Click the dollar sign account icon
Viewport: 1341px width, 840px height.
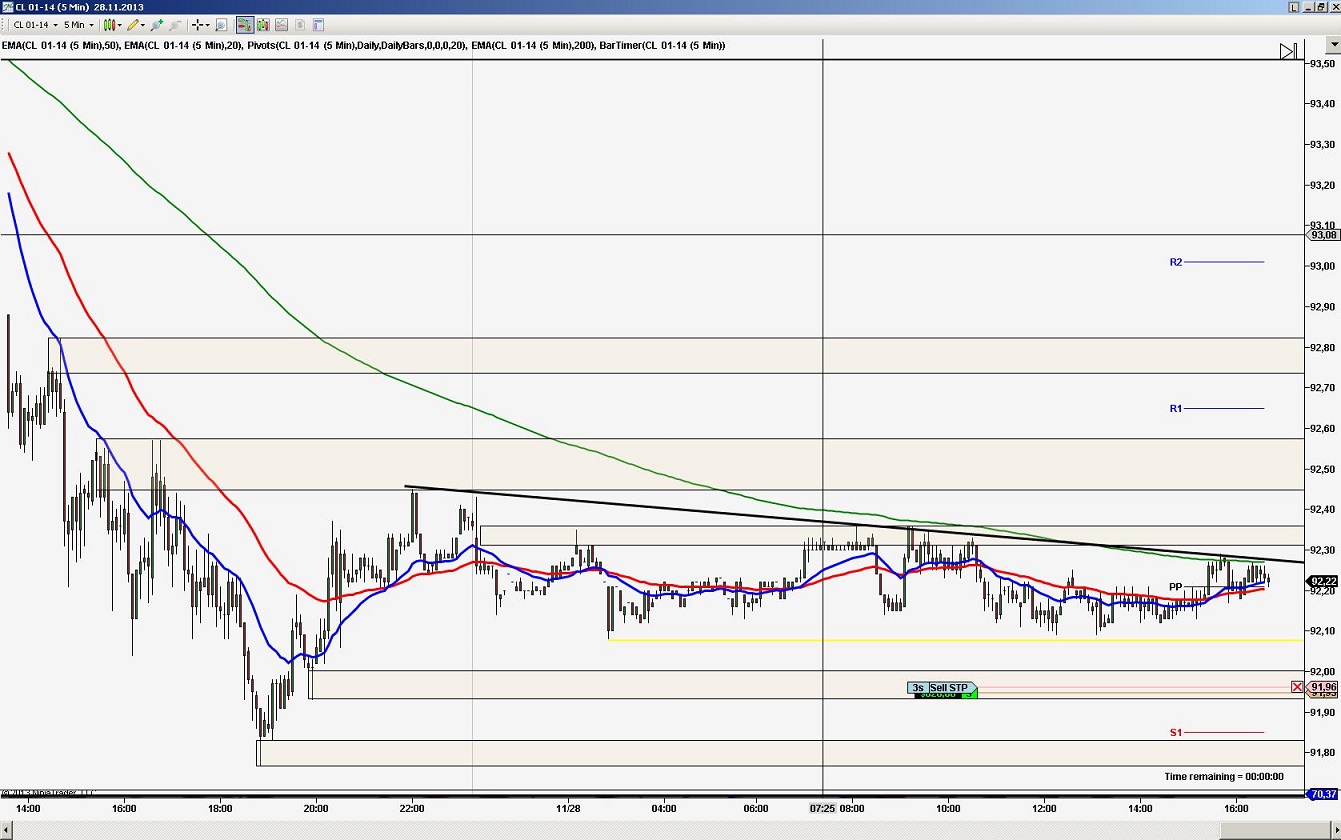(302, 24)
